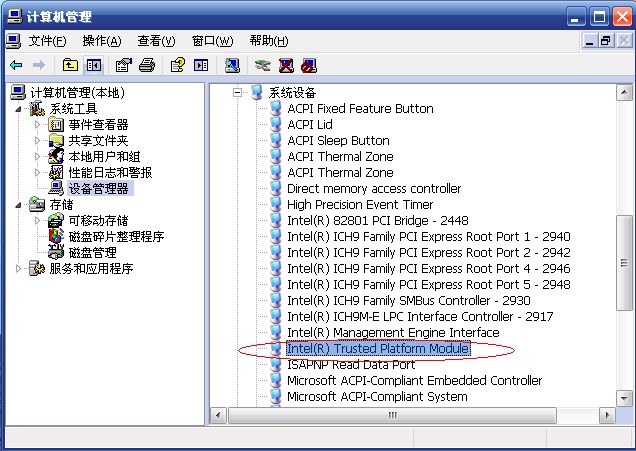Click the Help question mark toolbar icon

[178, 65]
